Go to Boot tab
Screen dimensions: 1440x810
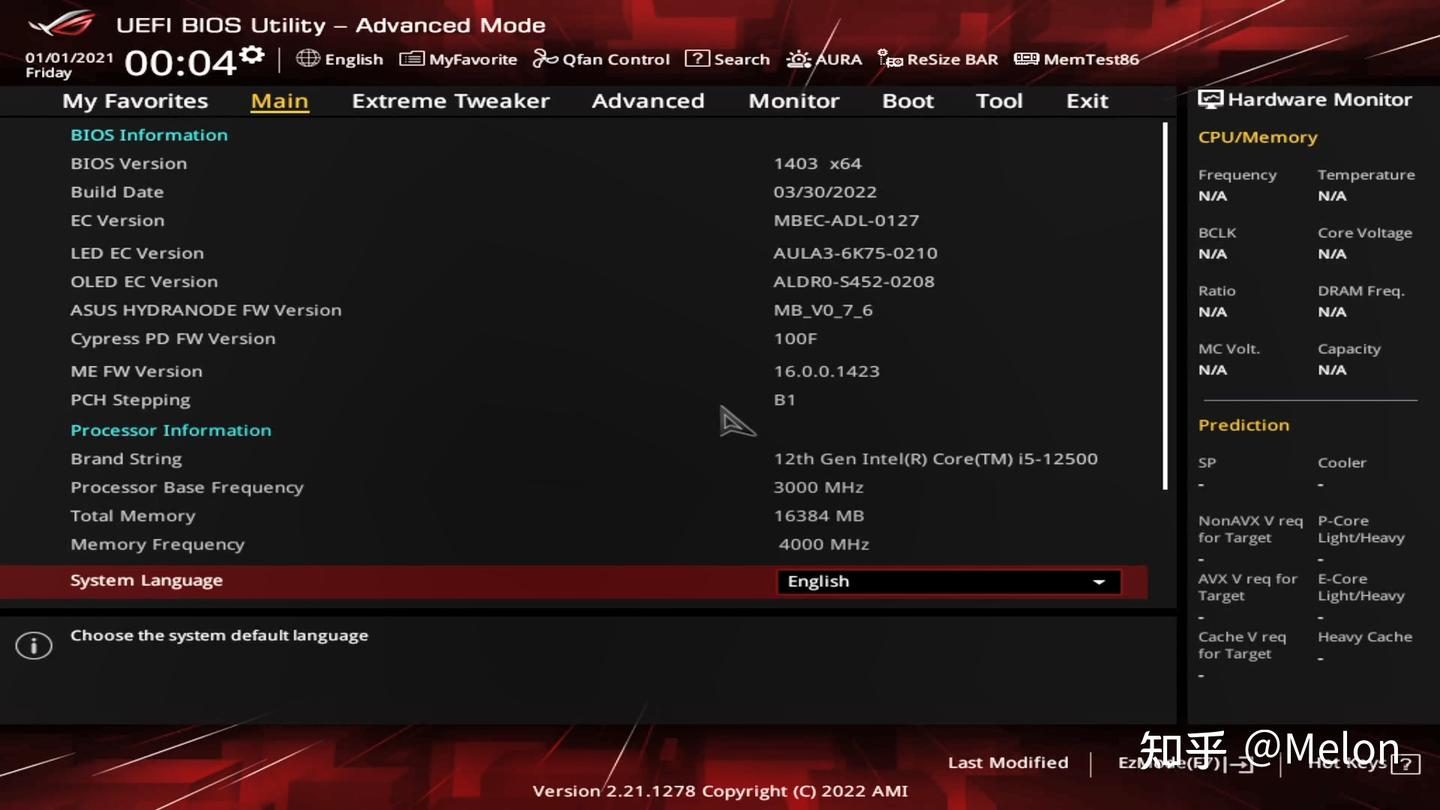tap(908, 101)
